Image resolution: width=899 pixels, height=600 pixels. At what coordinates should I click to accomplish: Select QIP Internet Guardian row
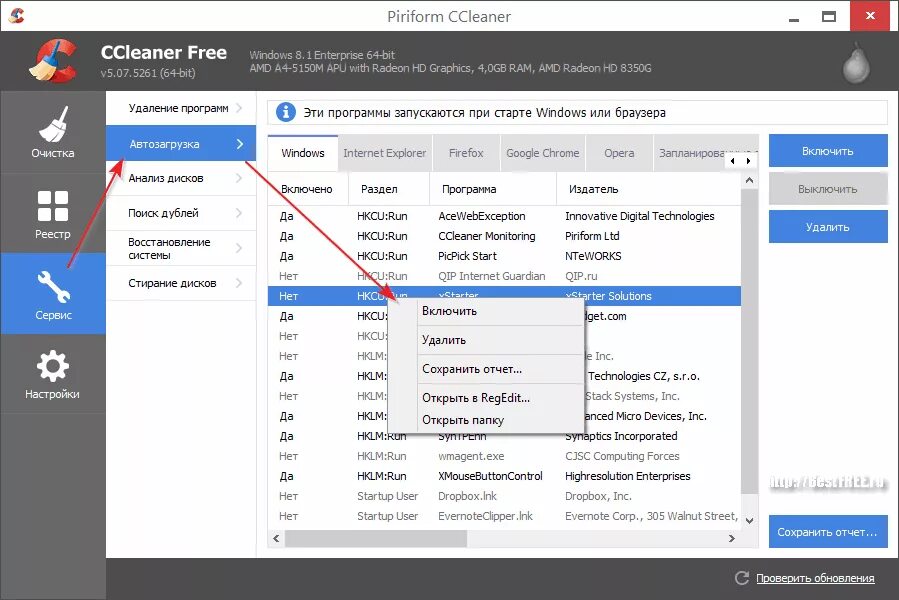pyautogui.click(x=505, y=276)
